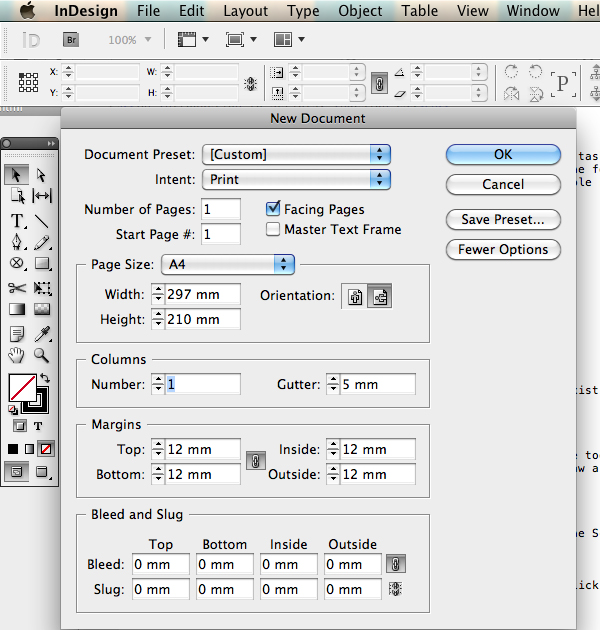
Task: Toggle constrain proportions link in control bar
Action: [x=379, y=84]
